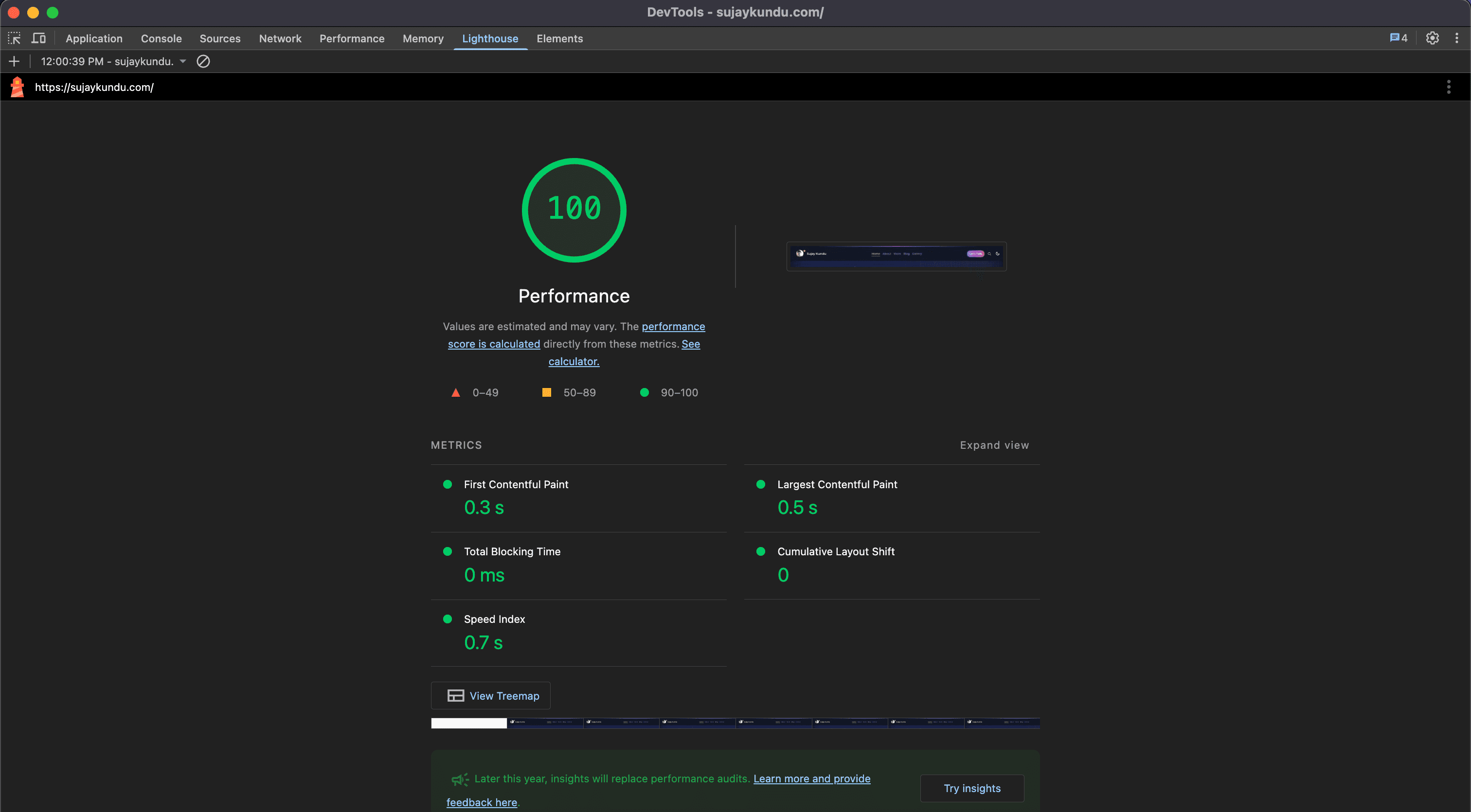Screen dimensions: 1471x812
Task: Expand the First Contentful Paint metric
Action: click(x=516, y=484)
